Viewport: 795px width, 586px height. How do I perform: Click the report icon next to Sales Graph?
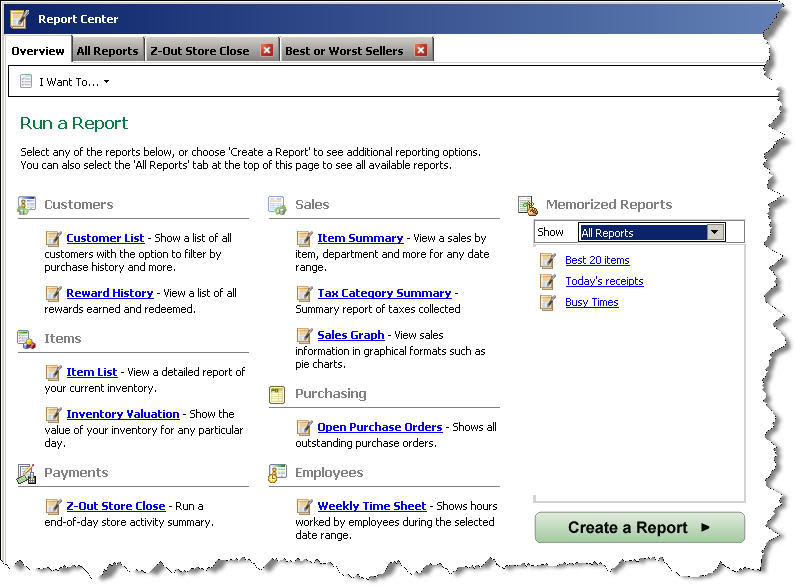(304, 336)
